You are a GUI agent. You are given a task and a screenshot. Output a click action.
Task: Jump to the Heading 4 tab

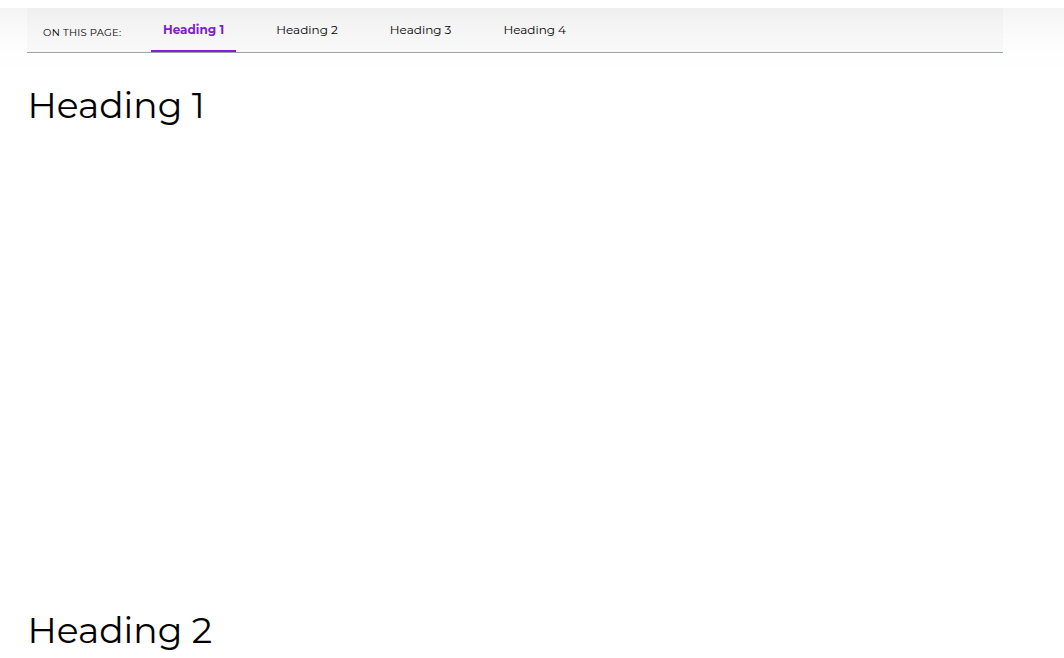click(534, 30)
